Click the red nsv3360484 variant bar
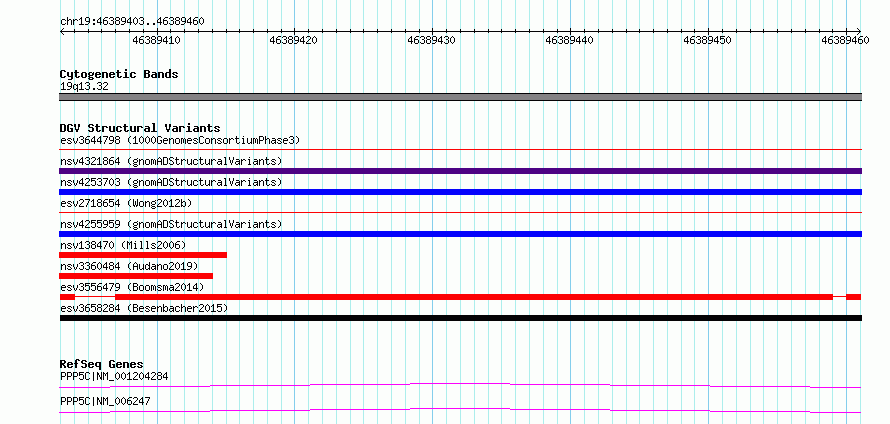The width and height of the screenshot is (890, 424). click(x=136, y=276)
